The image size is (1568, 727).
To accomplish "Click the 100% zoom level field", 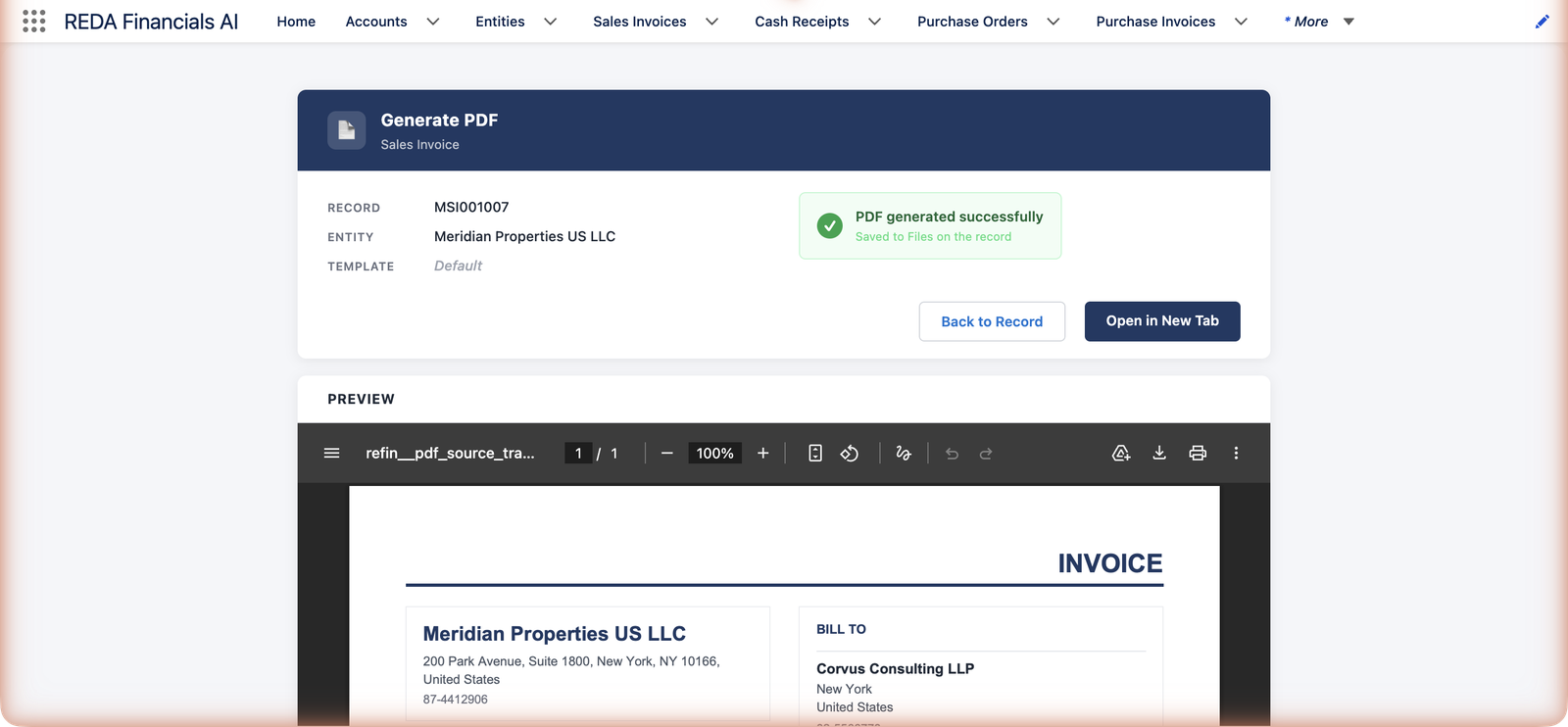I will [715, 454].
